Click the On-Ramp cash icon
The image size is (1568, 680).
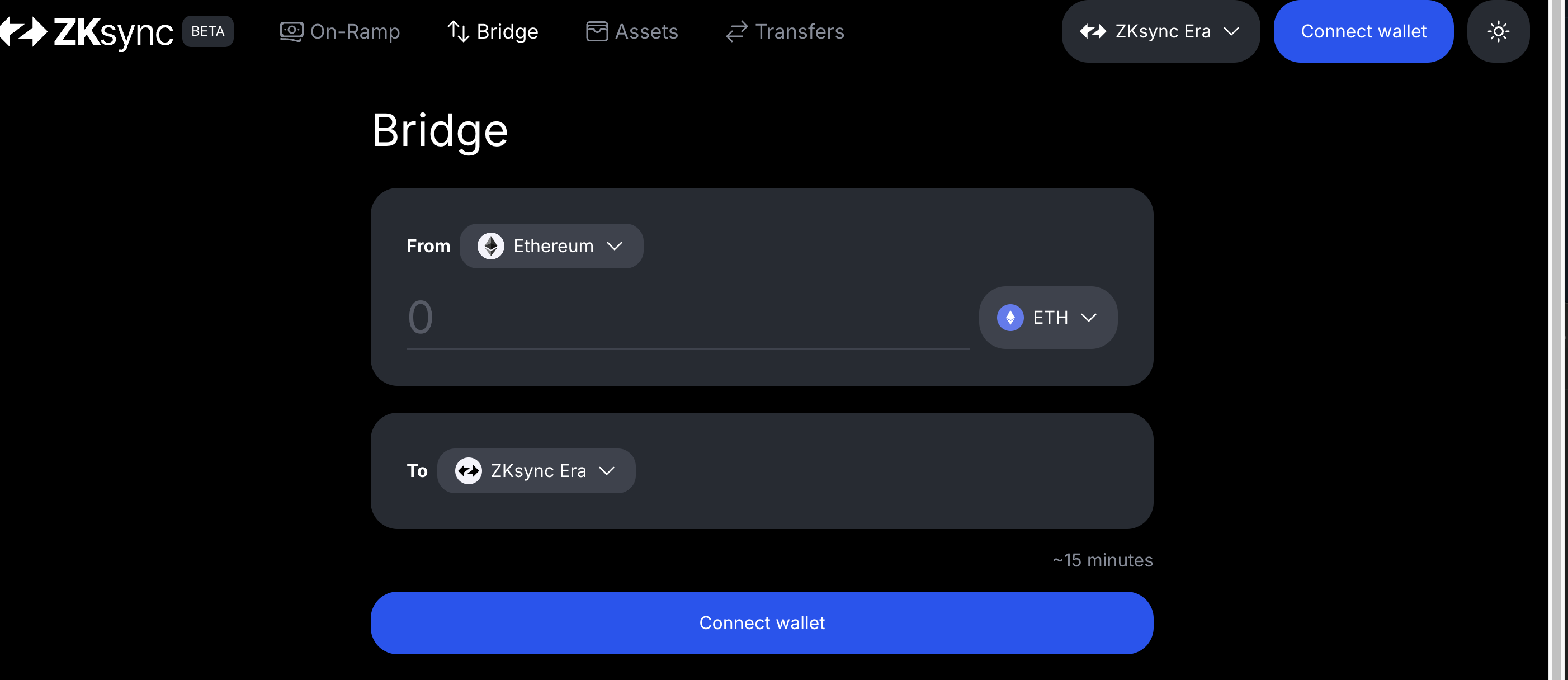[291, 32]
